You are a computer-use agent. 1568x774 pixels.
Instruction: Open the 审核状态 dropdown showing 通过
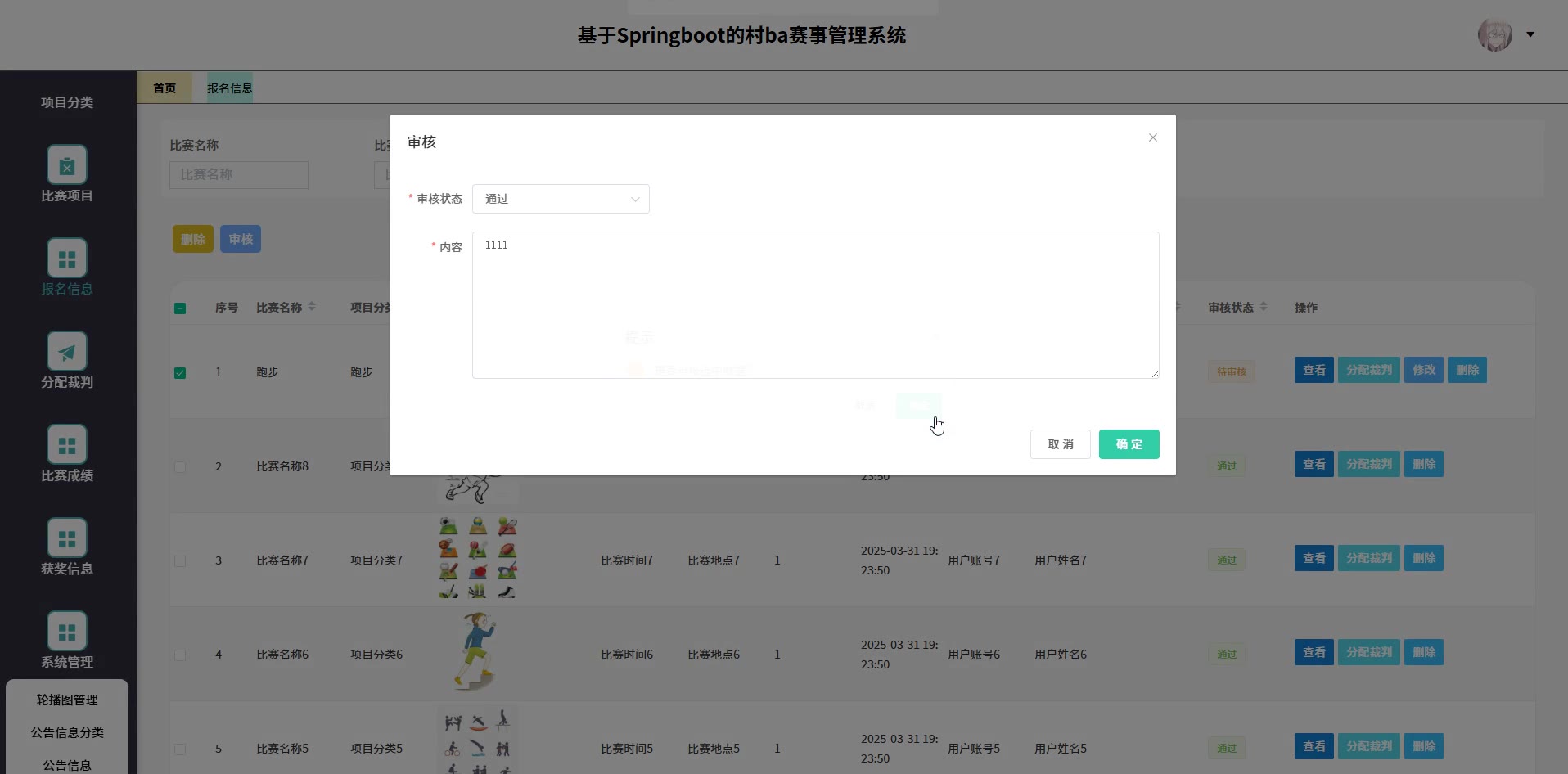561,199
